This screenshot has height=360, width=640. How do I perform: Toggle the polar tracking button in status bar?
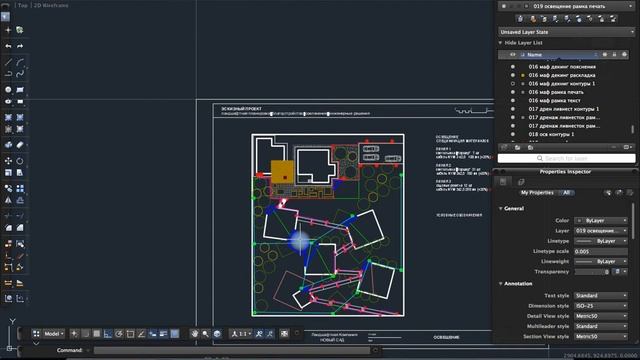point(119,333)
